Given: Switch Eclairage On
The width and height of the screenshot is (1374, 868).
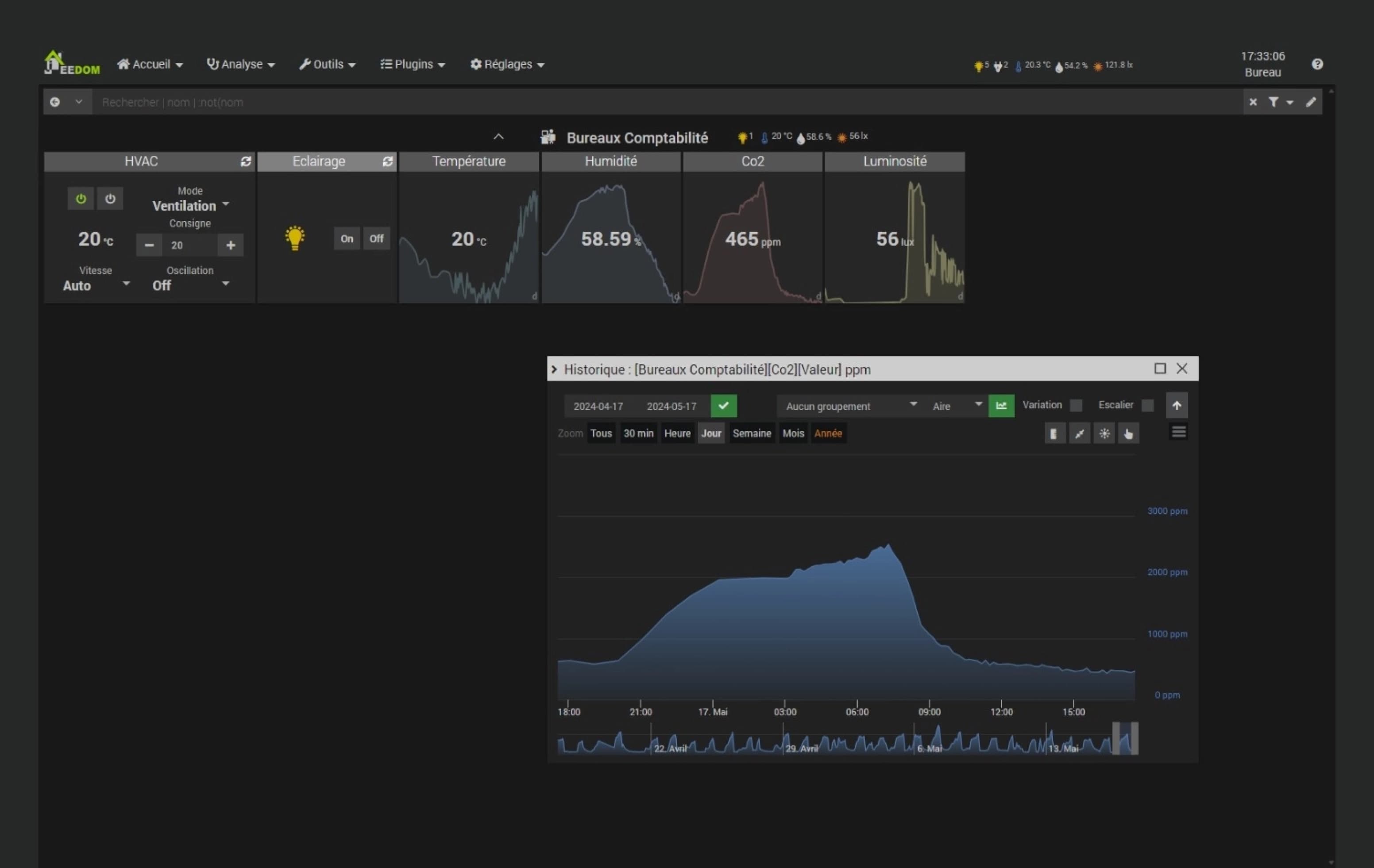Looking at the screenshot, I should [x=347, y=238].
